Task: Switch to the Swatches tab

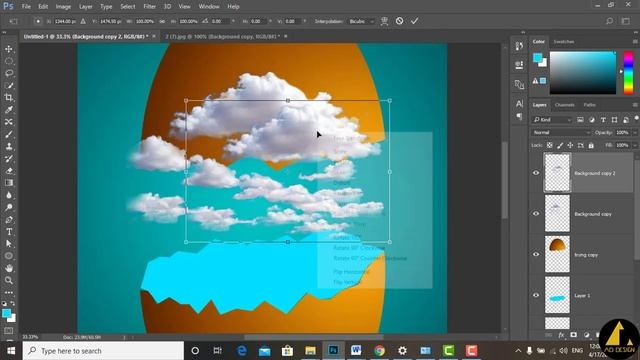Action: (564, 42)
